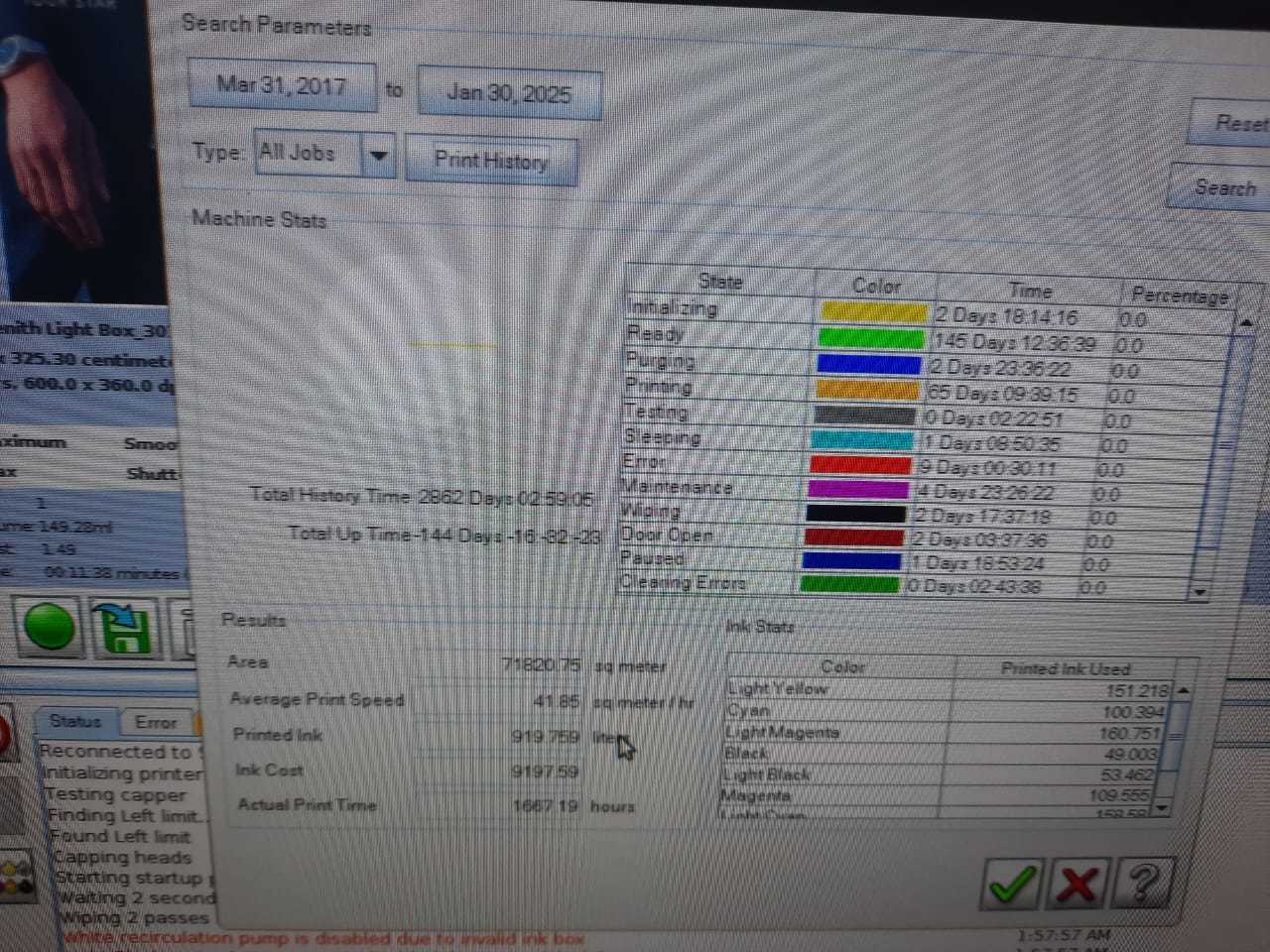1270x952 pixels.
Task: Click the red stop icon at left edge
Action: (x=4, y=734)
